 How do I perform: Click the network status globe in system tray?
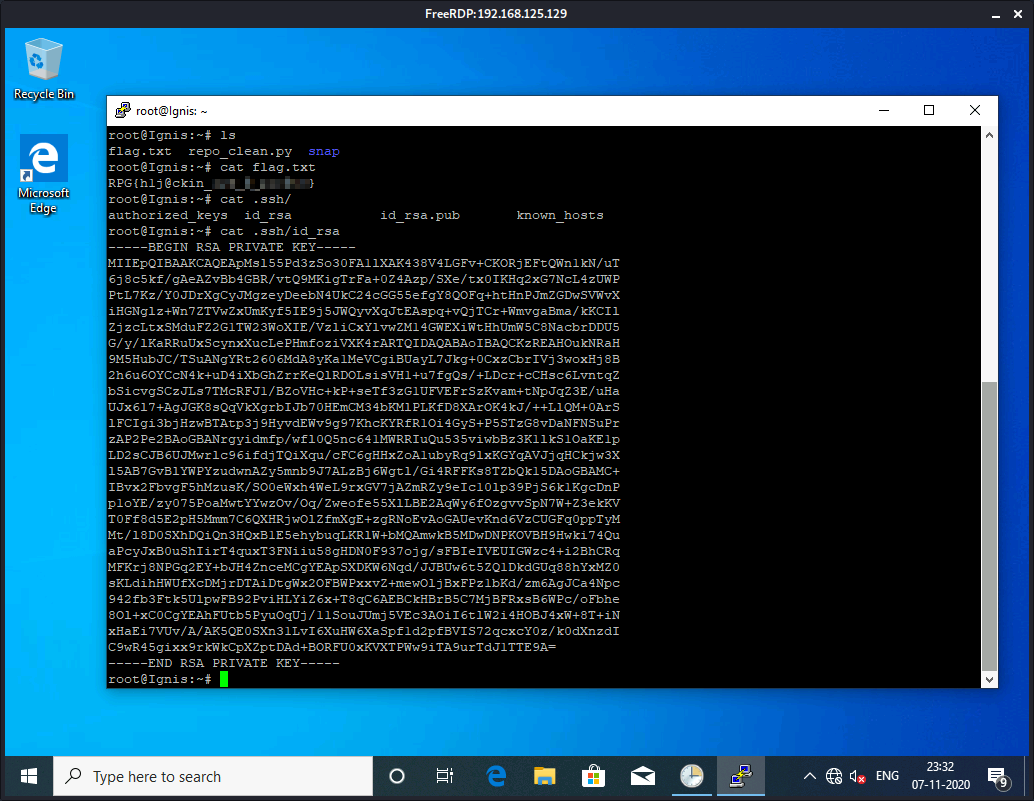(x=833, y=776)
